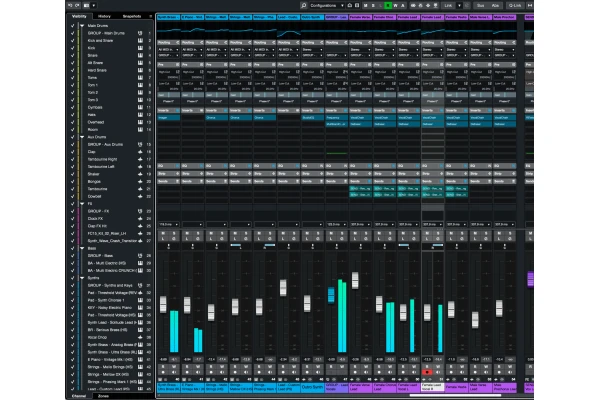Uncheck visibility for the Snare channel
The image size is (600, 400).
click(73, 55)
